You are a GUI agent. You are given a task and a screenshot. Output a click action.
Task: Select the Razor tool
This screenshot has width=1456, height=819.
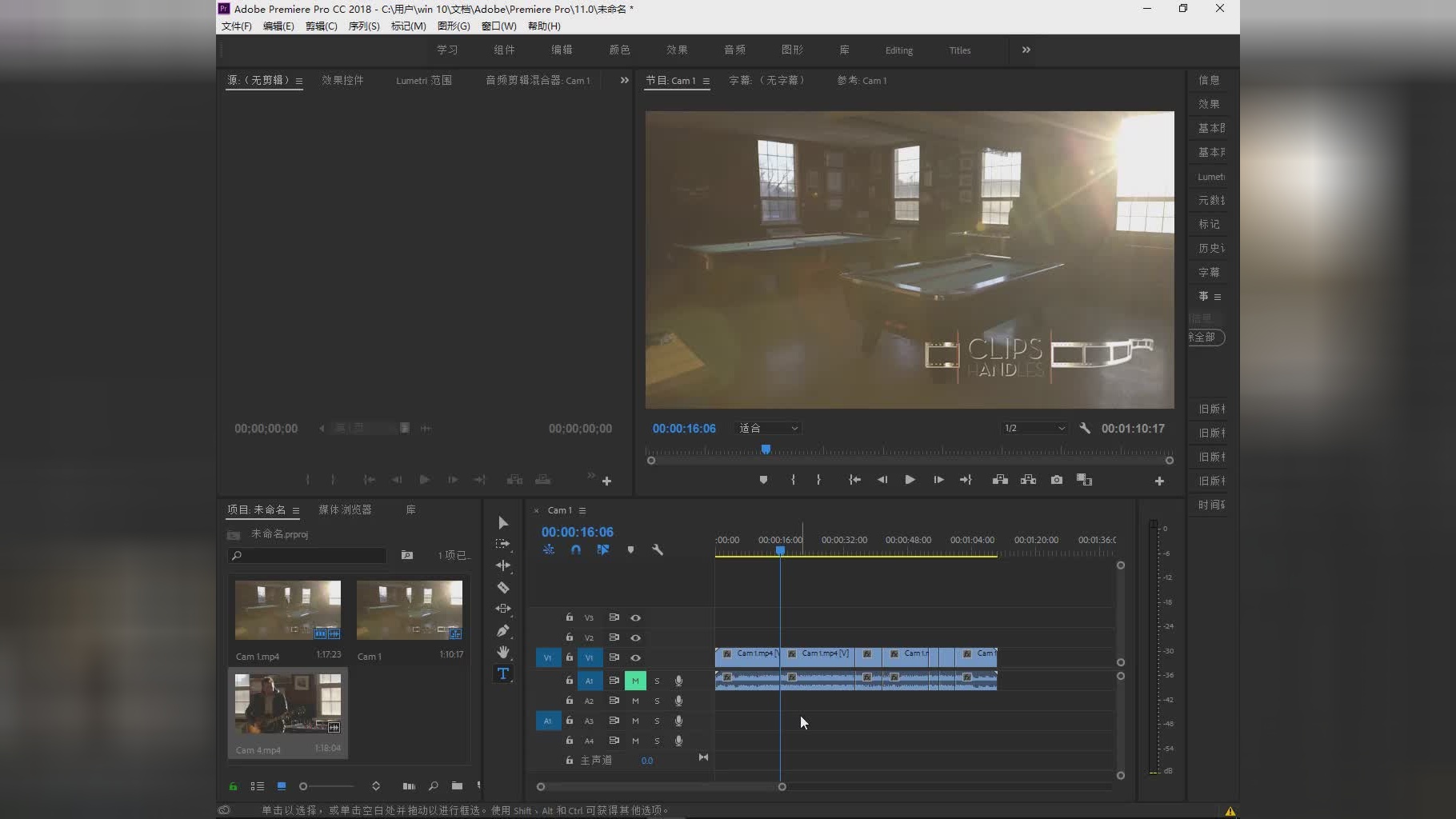pyautogui.click(x=503, y=587)
